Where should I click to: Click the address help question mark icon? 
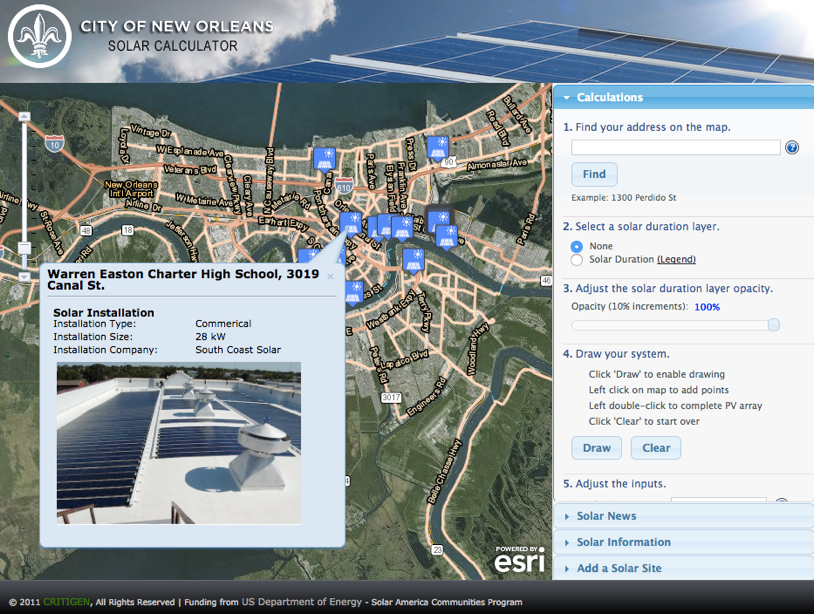click(x=792, y=147)
